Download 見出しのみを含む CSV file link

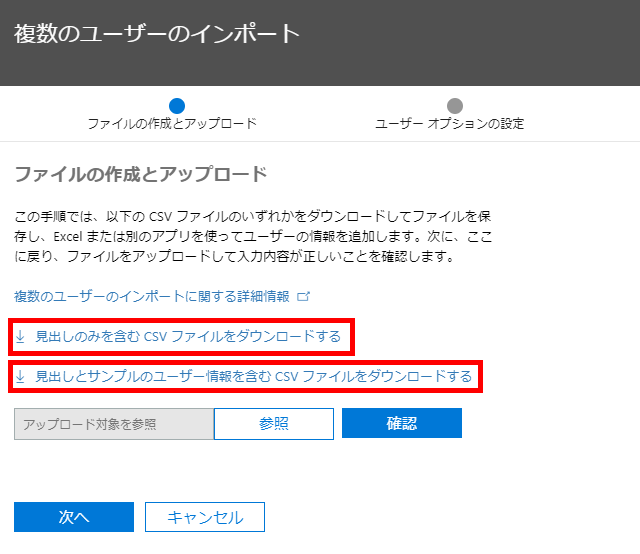click(x=188, y=337)
